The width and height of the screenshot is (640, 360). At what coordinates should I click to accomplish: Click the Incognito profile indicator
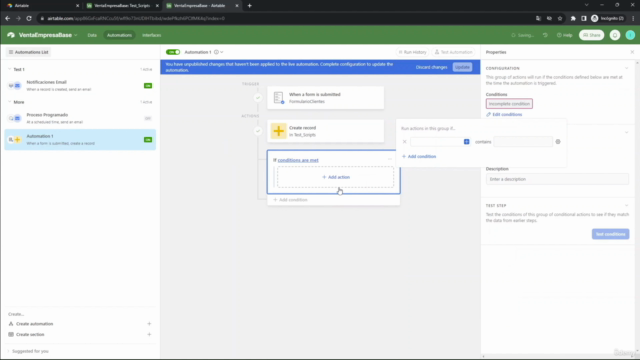pos(608,18)
